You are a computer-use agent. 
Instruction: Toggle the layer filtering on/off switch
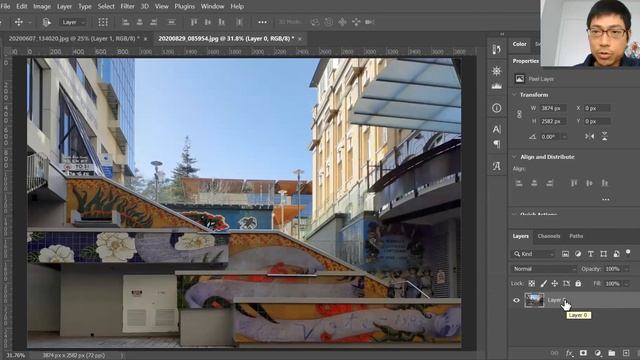[628, 253]
